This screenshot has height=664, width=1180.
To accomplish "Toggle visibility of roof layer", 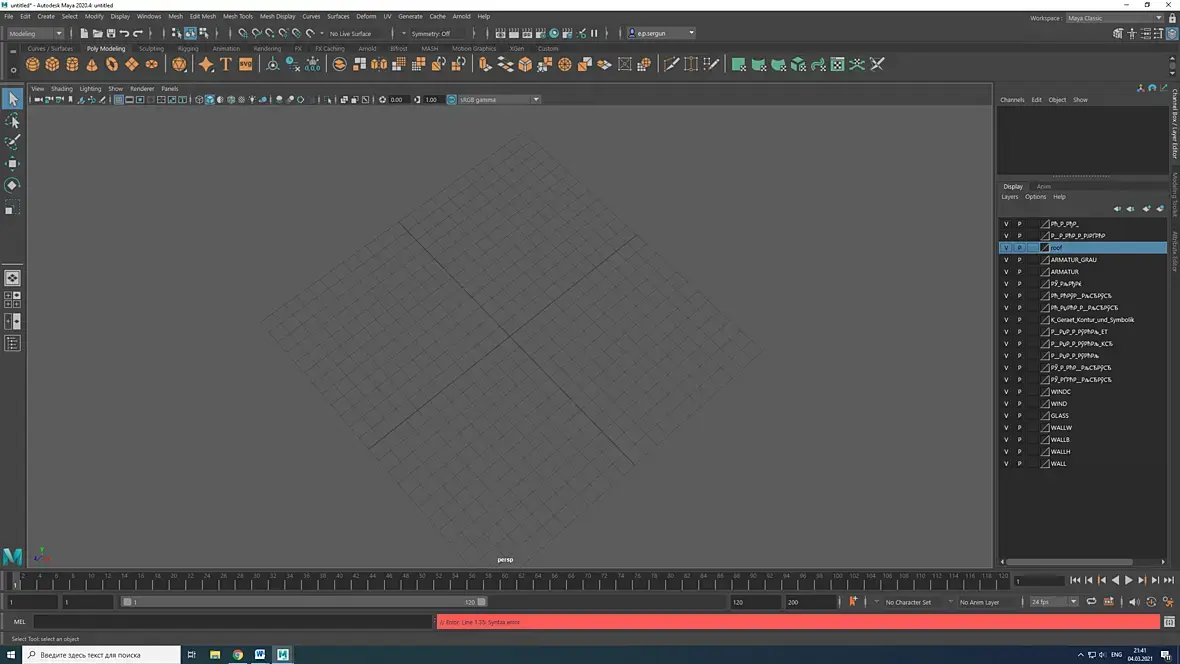I will (1006, 248).
